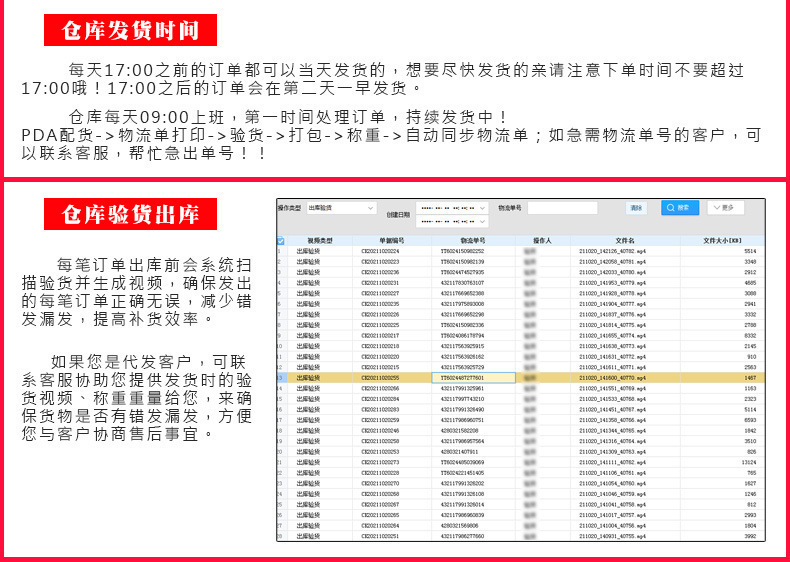Screen dimensions: 790x562
Task: Select the highlighted row with TT6024487277601
Action: [520, 378]
